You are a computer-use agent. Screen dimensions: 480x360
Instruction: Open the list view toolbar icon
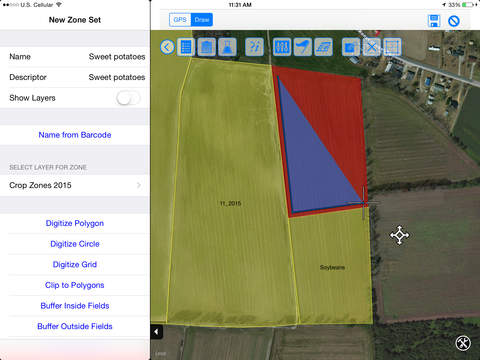pos(186,47)
